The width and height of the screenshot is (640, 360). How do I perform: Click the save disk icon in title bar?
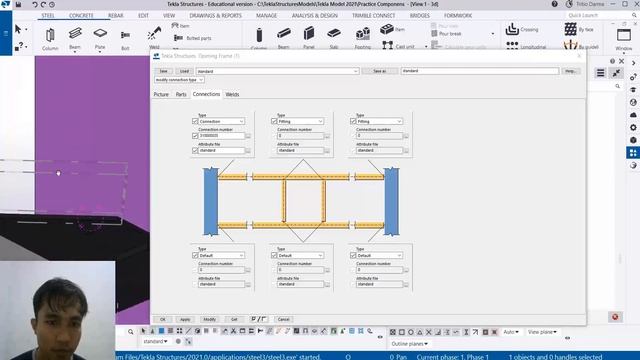[x=18, y=4]
